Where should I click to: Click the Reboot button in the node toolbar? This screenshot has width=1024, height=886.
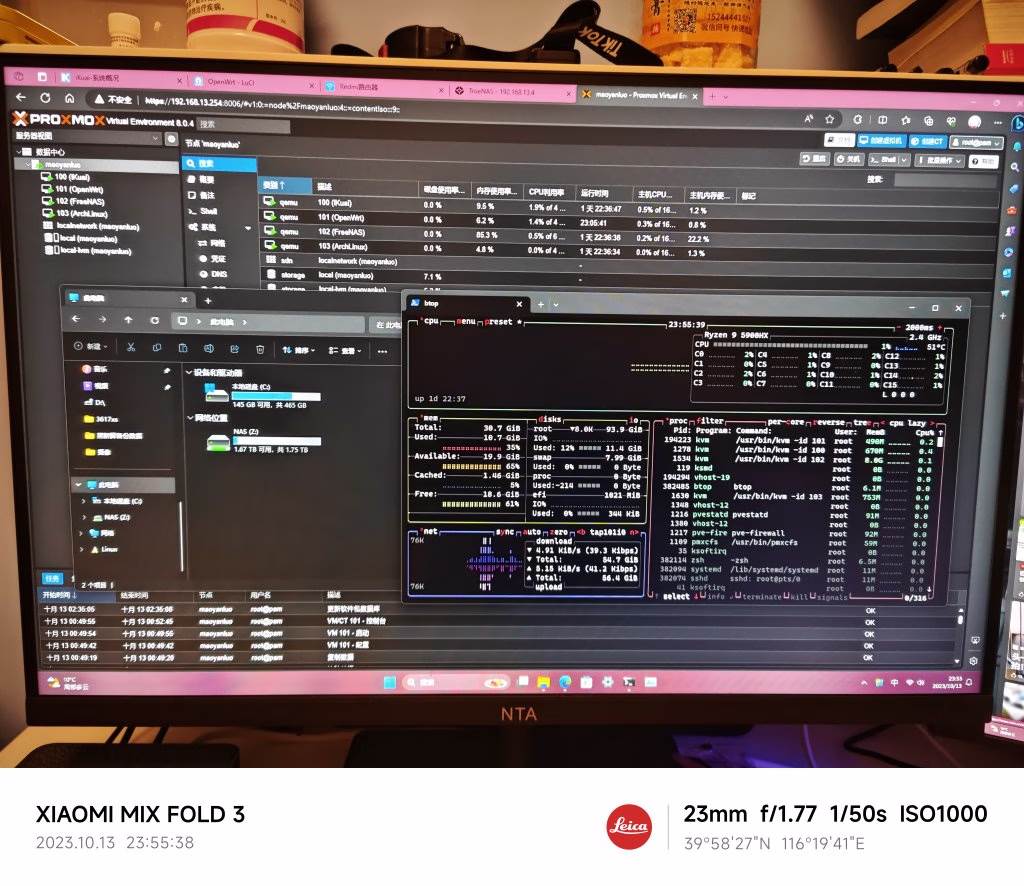click(814, 158)
